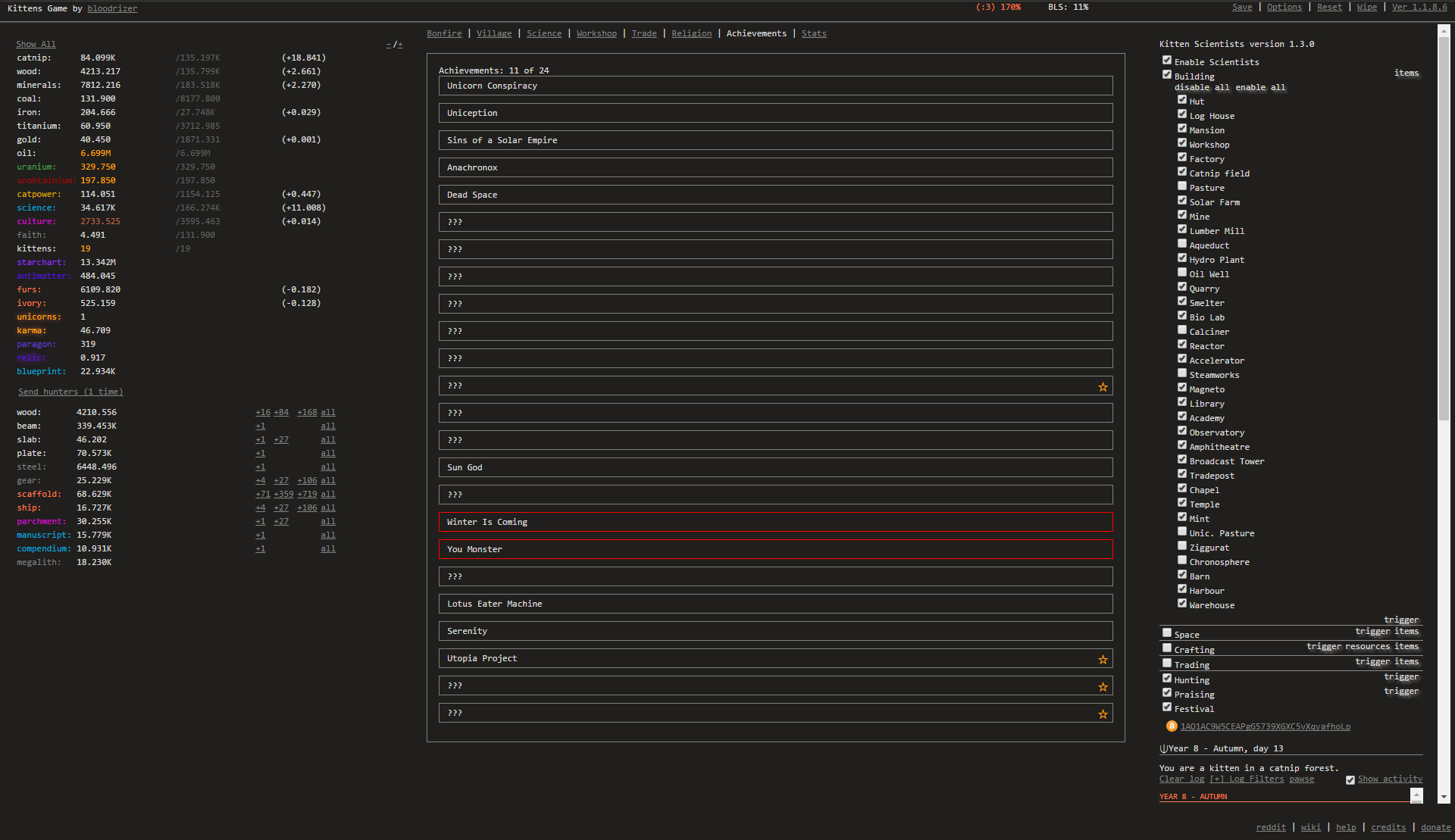Uncheck the Enable Scientists checkbox

[x=1167, y=61]
